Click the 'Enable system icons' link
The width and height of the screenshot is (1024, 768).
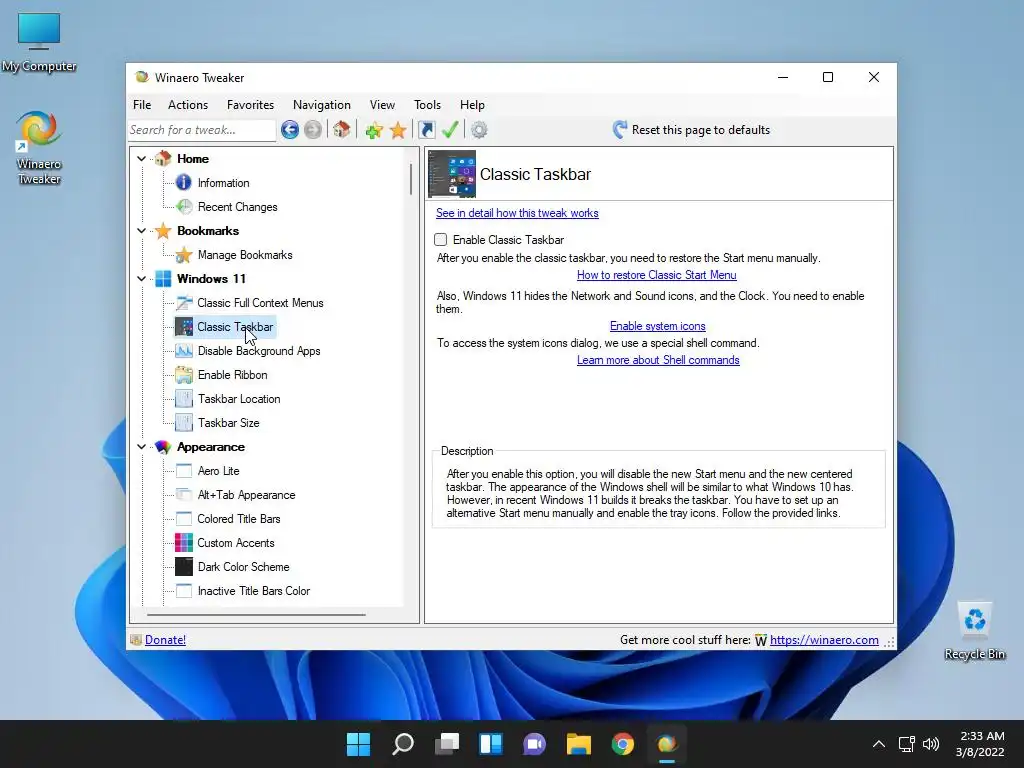(658, 326)
